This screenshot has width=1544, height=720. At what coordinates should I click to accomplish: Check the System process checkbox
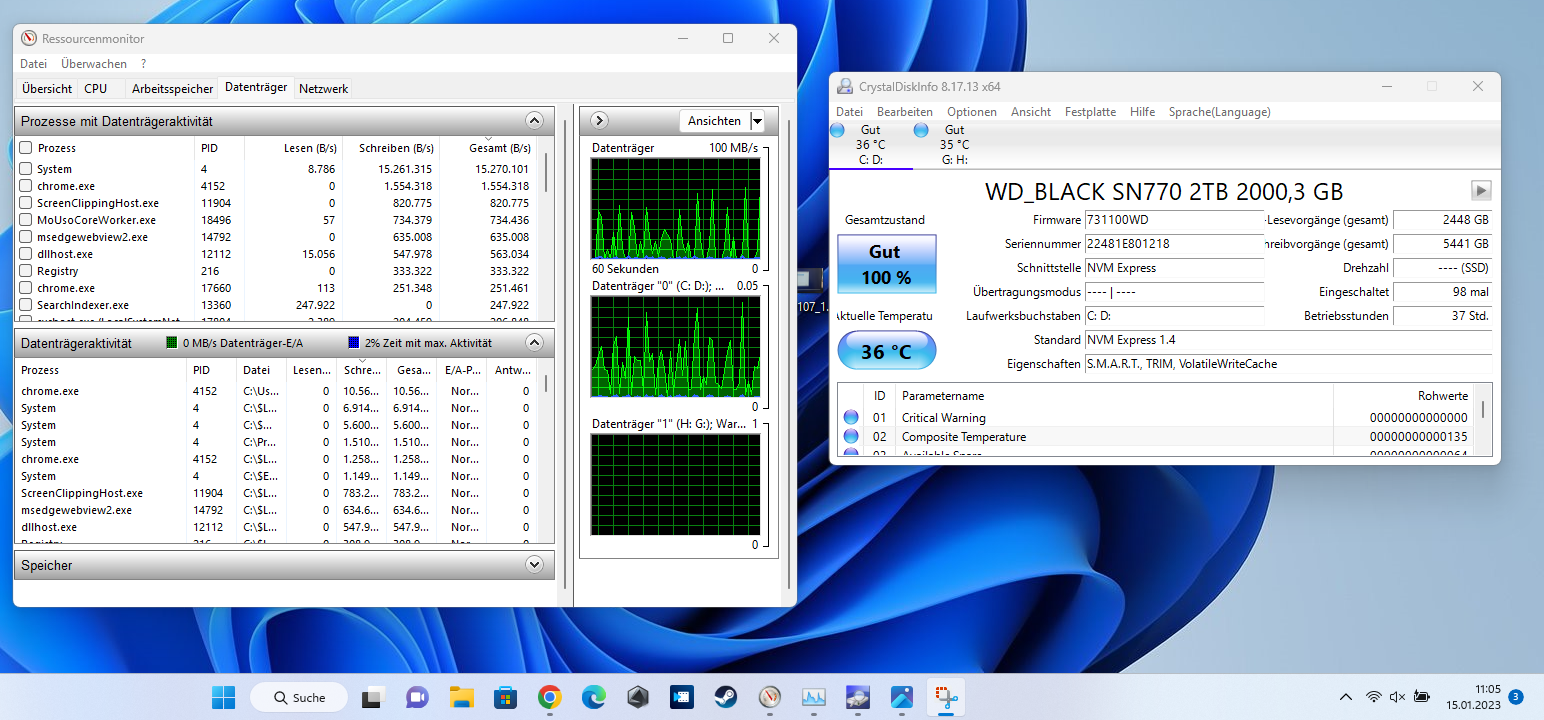coord(26,169)
